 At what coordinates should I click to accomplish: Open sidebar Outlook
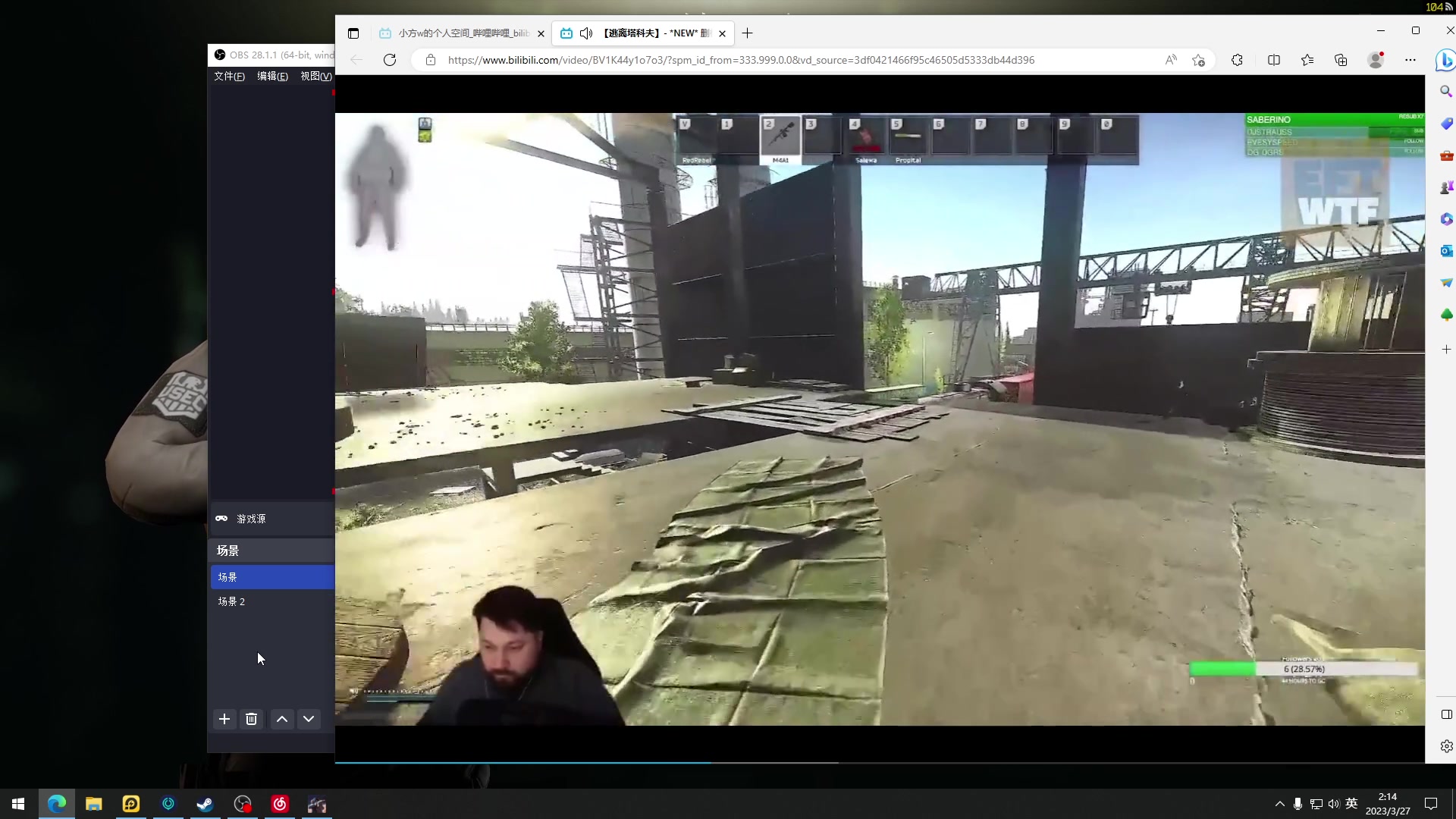coord(1446,251)
